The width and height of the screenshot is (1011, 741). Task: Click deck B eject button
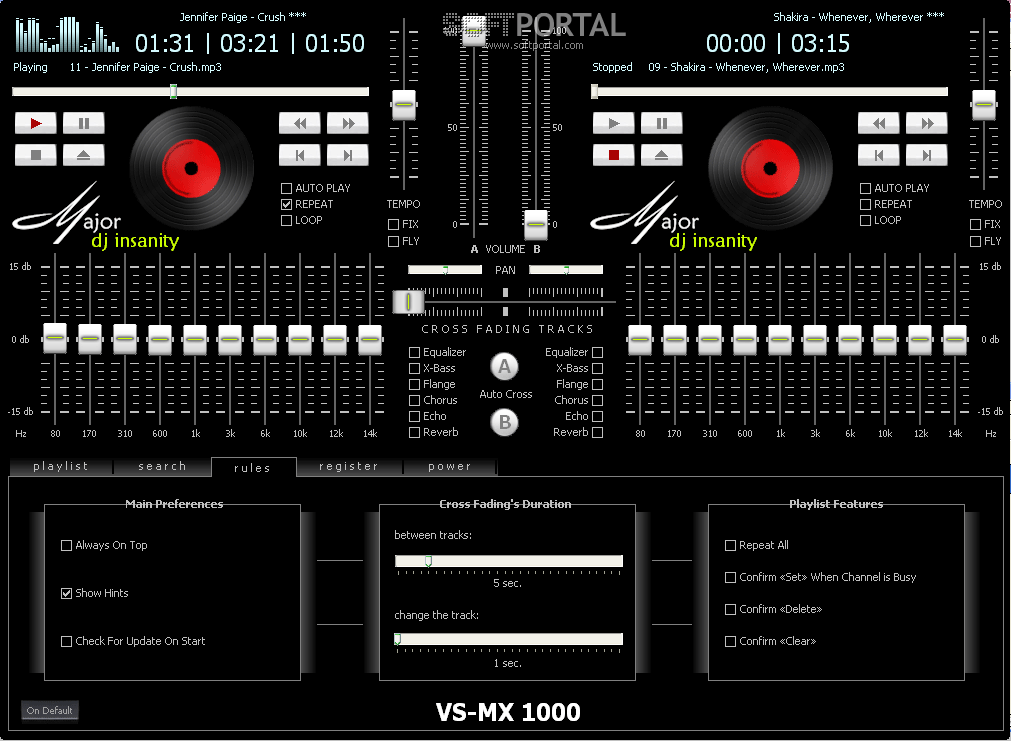click(x=662, y=155)
